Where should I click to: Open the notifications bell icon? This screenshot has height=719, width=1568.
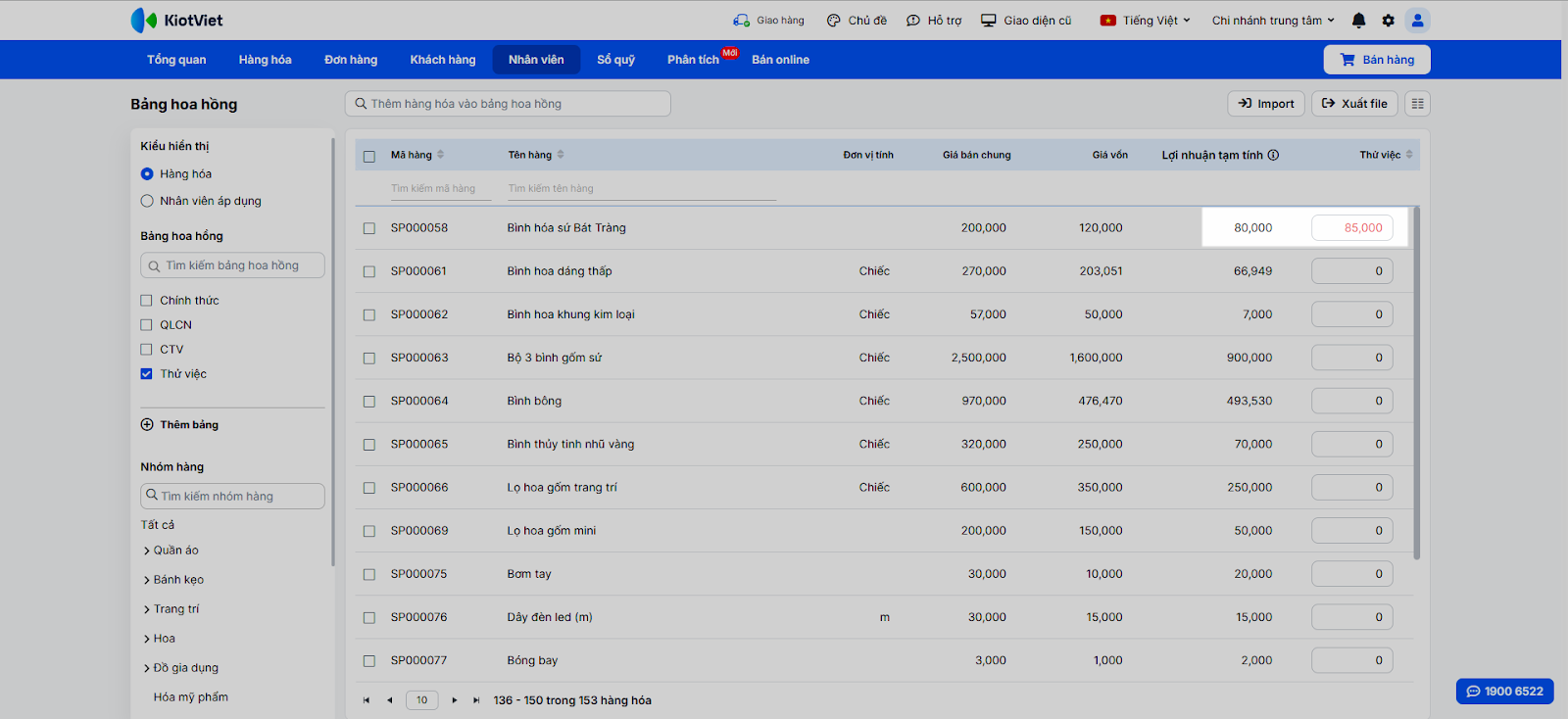1358,21
